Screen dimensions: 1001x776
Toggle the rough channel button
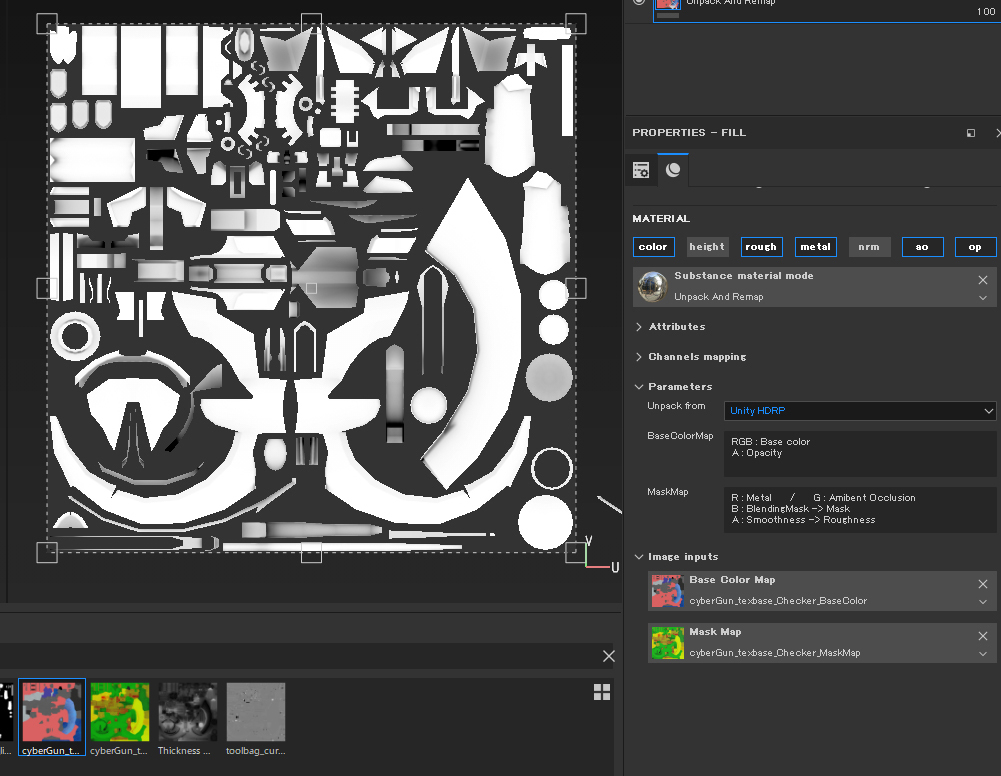tap(761, 247)
